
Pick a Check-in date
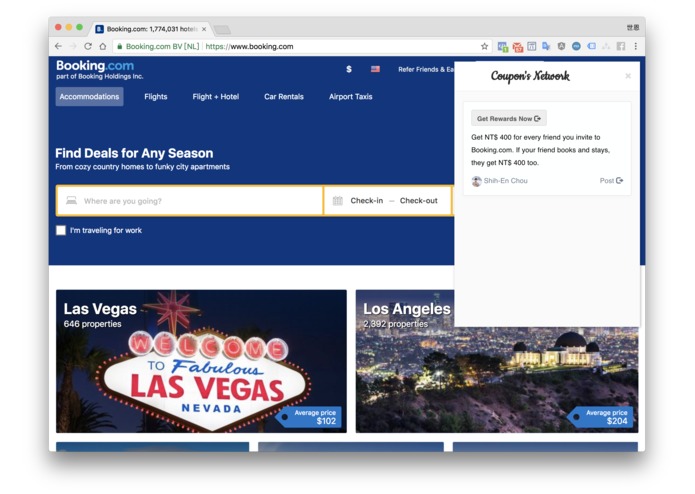click(x=367, y=201)
